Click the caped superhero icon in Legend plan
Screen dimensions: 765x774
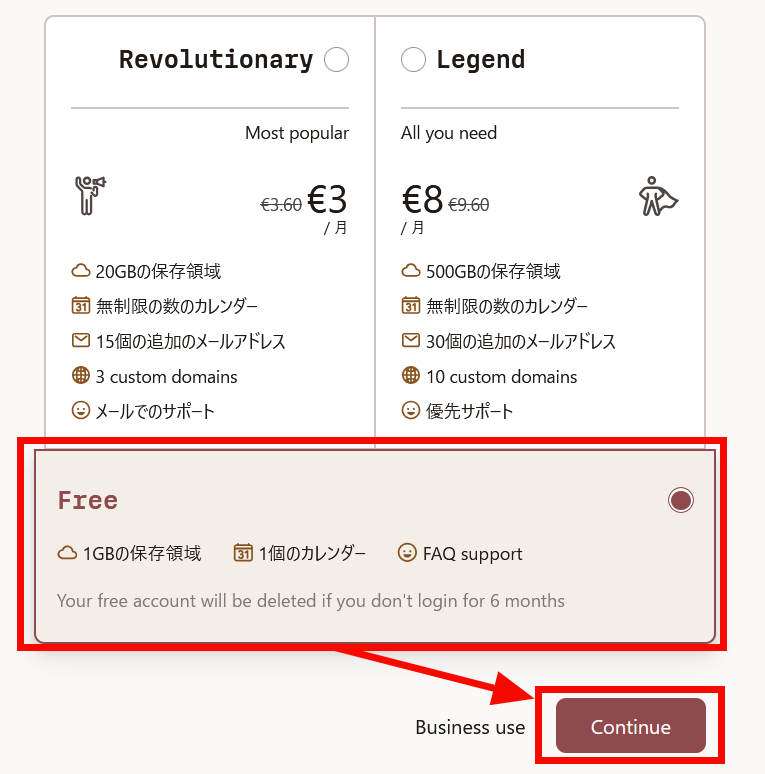(658, 196)
